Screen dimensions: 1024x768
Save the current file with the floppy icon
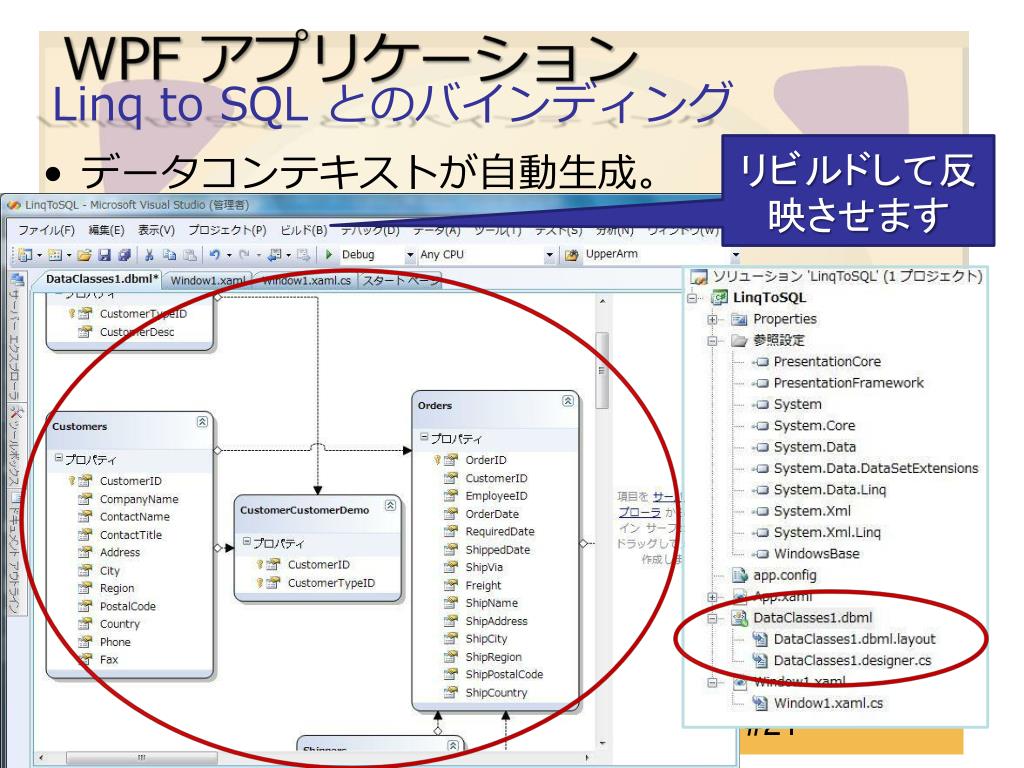pos(104,255)
